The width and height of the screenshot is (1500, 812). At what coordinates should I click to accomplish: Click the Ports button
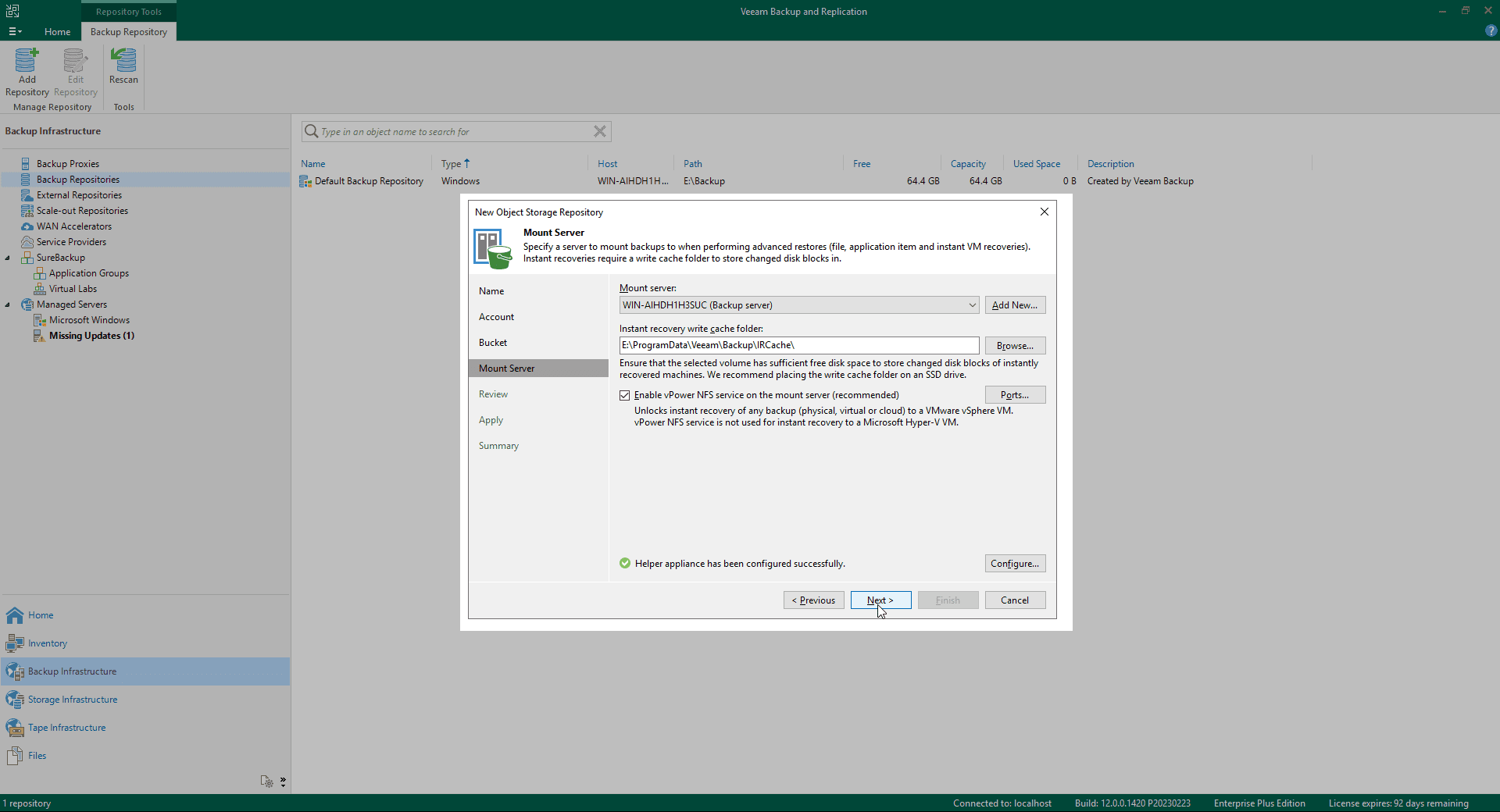pyautogui.click(x=1015, y=395)
